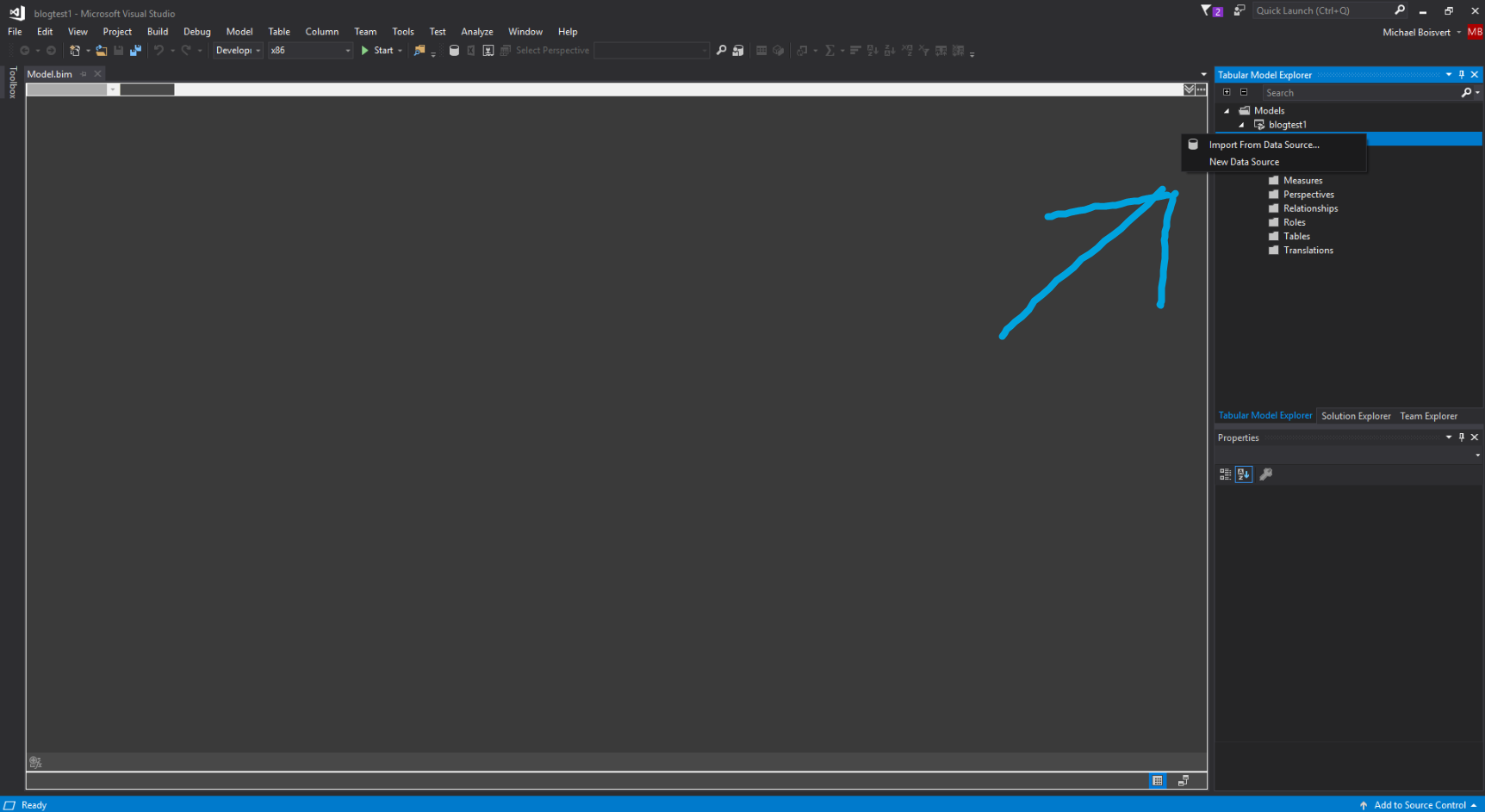
Task: Click the Start debugging button
Action: click(377, 51)
